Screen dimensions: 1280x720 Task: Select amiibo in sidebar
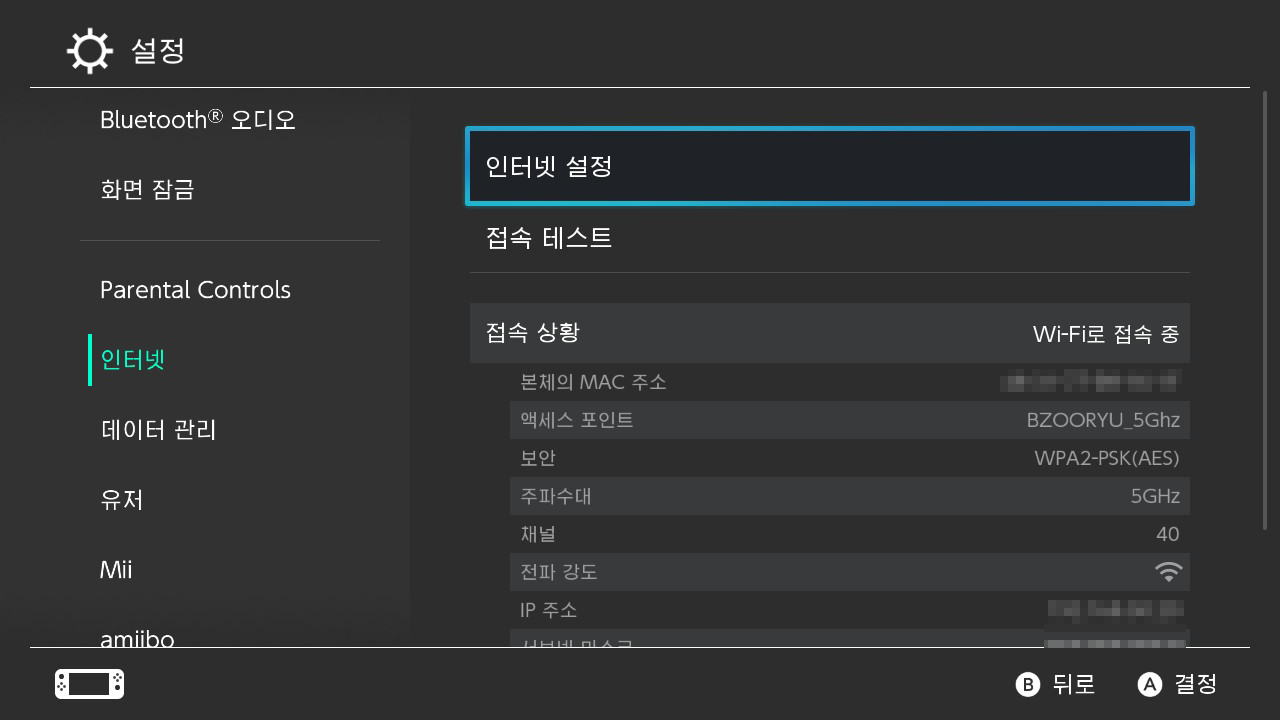(137, 638)
